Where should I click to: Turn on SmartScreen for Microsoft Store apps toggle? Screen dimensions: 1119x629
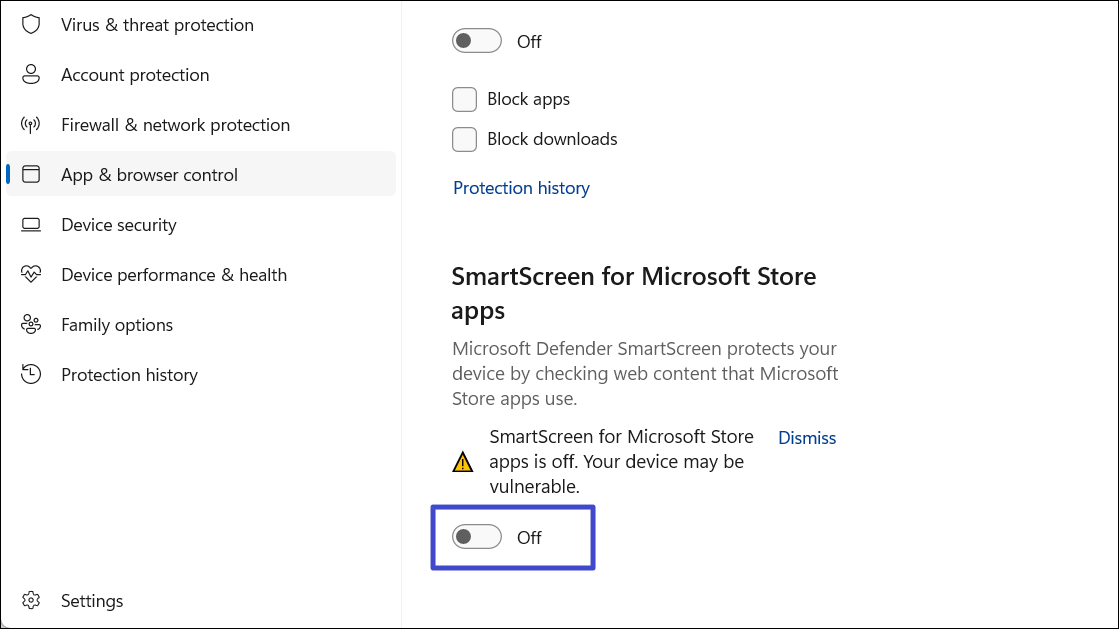coord(477,537)
